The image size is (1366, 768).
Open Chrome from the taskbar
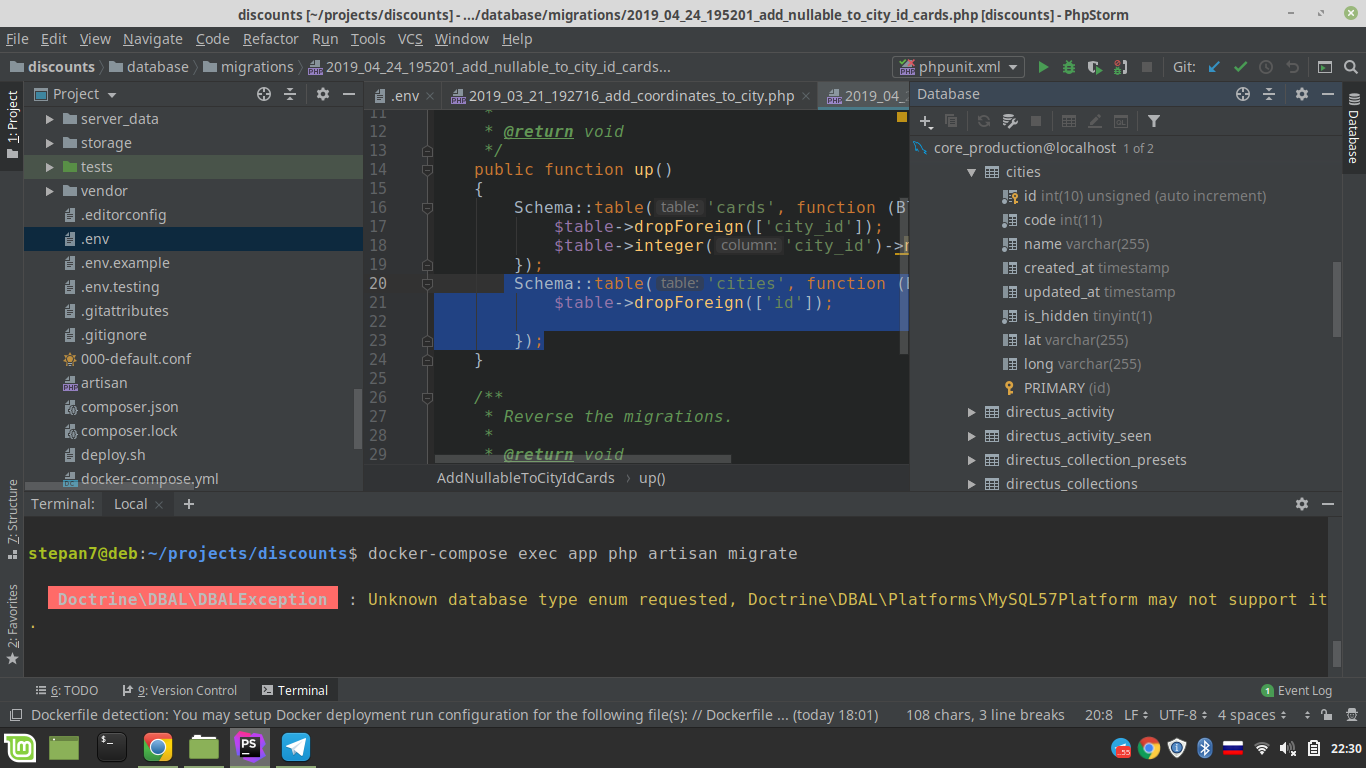pyautogui.click(x=157, y=747)
